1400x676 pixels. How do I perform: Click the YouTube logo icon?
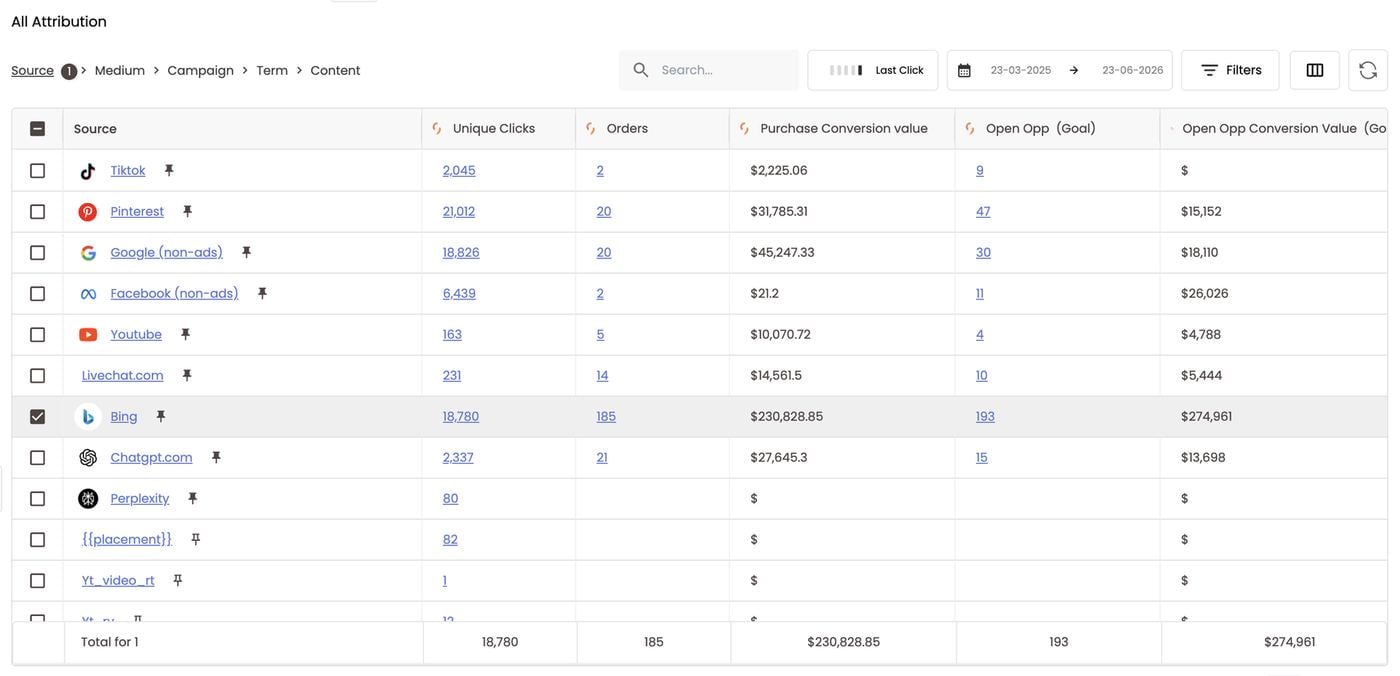coord(88,335)
